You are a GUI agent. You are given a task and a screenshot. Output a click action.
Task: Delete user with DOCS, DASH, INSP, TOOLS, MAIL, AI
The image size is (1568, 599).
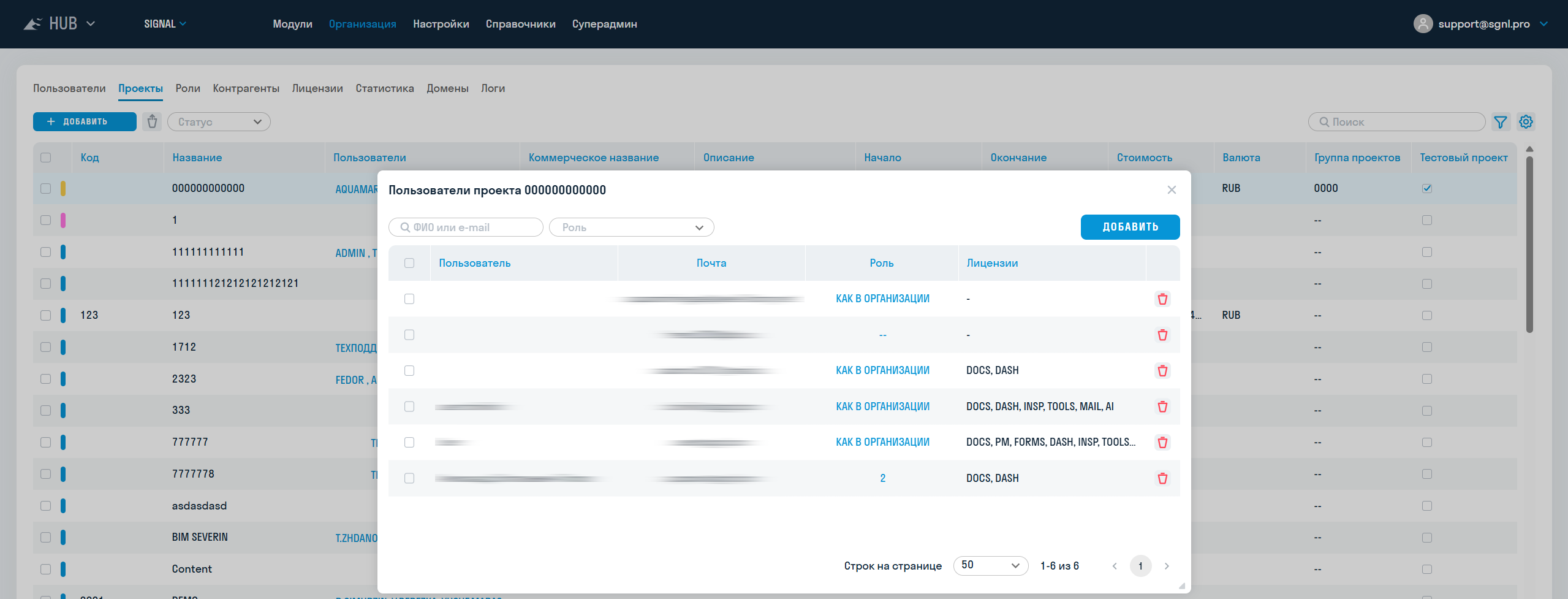tap(1162, 406)
